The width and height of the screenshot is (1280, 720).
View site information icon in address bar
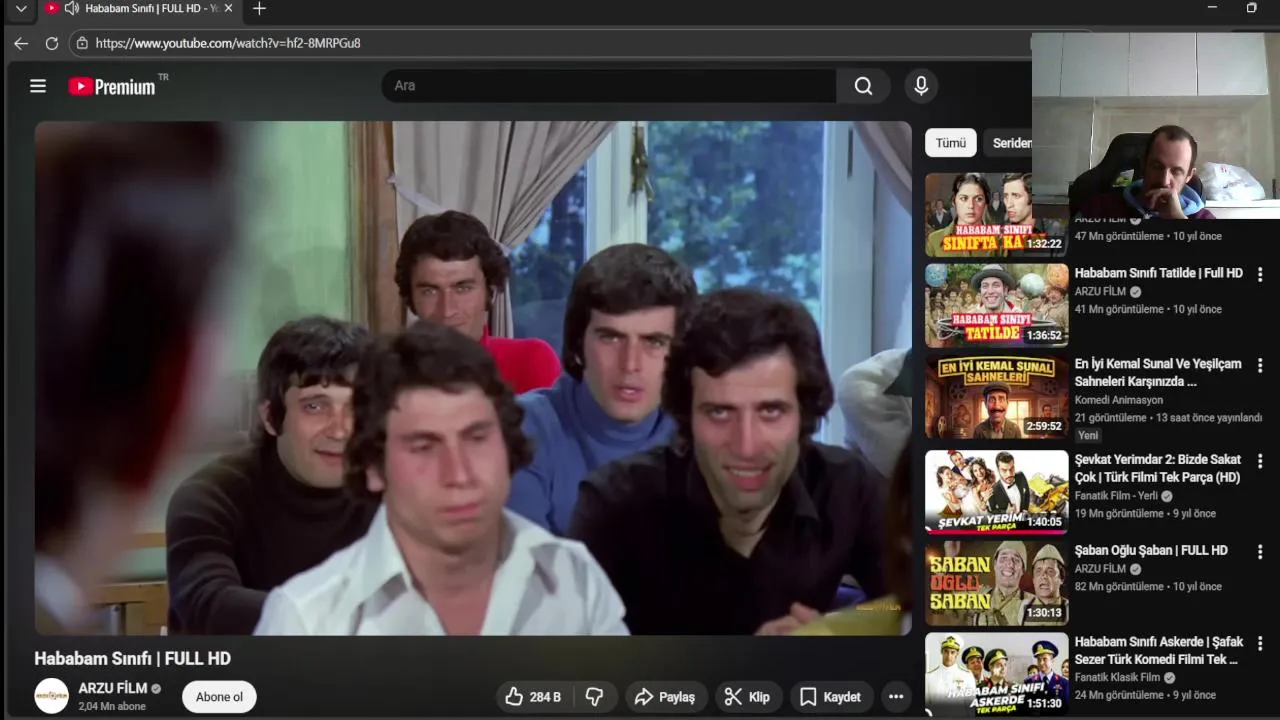click(x=82, y=43)
